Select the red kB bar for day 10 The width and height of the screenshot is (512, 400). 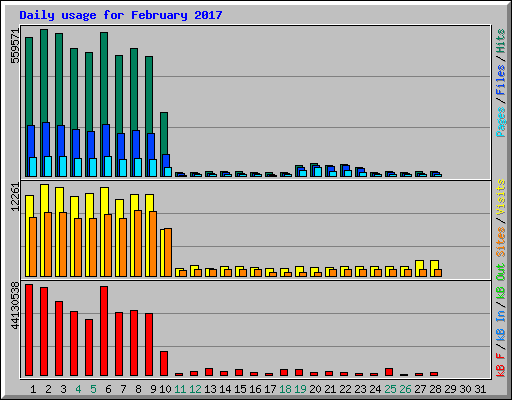click(x=164, y=363)
